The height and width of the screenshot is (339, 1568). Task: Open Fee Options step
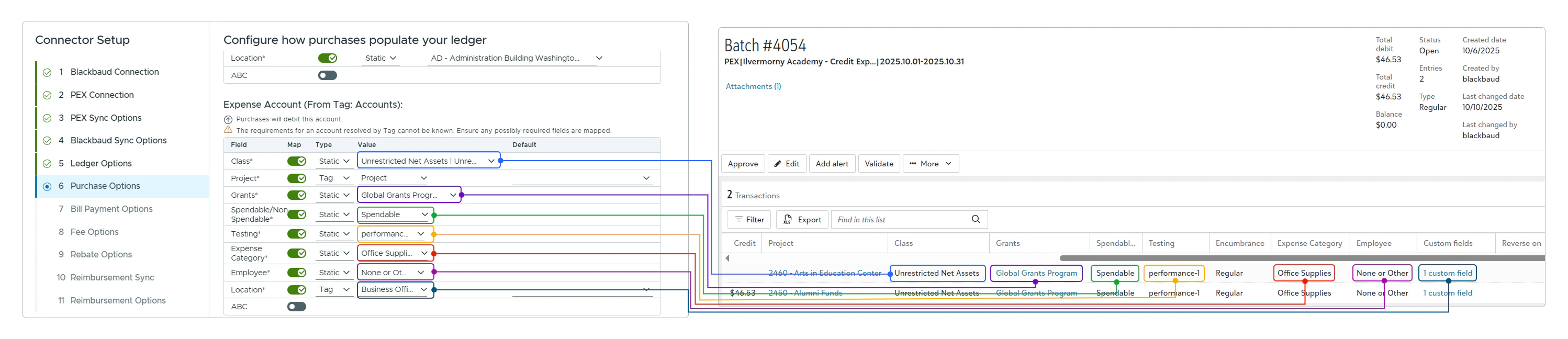(94, 232)
